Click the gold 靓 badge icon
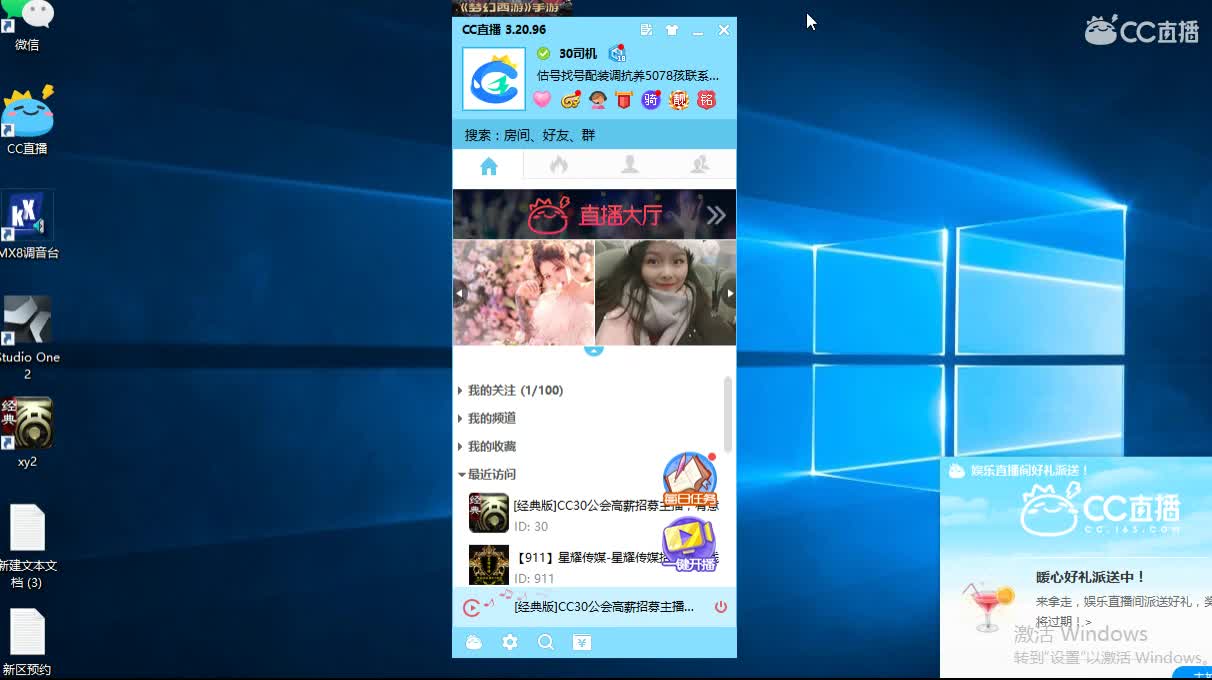This screenshot has height=680, width=1212. pyautogui.click(x=679, y=100)
